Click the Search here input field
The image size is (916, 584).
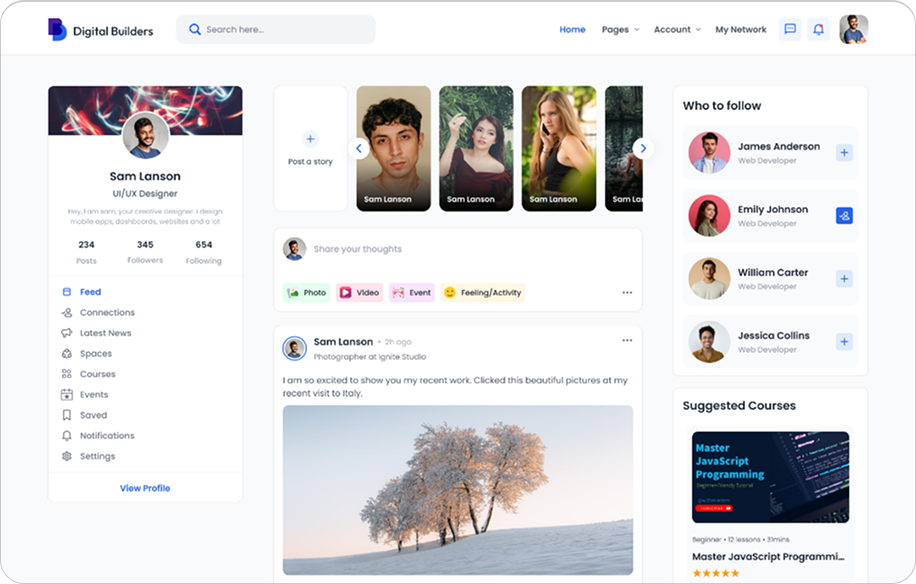point(276,29)
